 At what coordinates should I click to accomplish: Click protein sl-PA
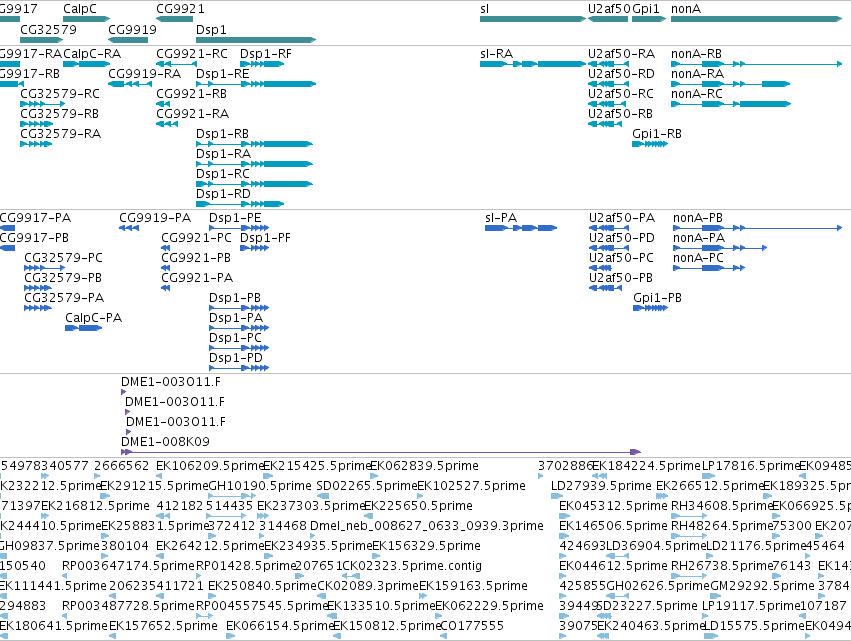point(521,228)
